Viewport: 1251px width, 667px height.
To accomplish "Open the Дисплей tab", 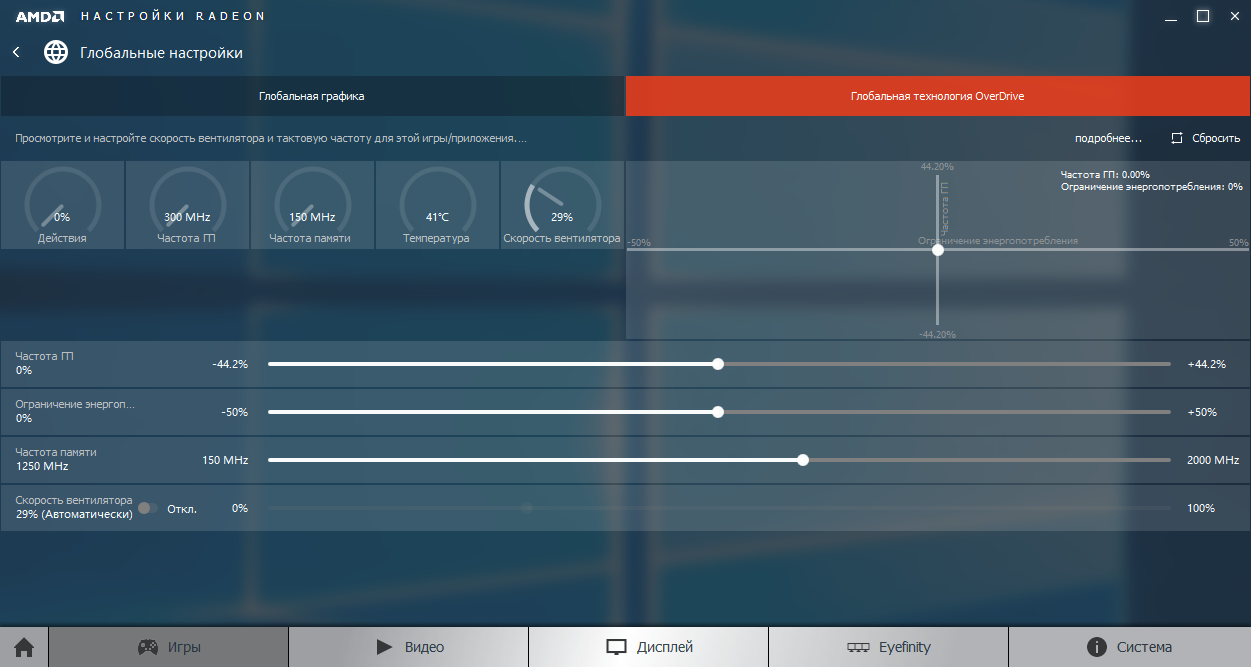I will 649,647.
